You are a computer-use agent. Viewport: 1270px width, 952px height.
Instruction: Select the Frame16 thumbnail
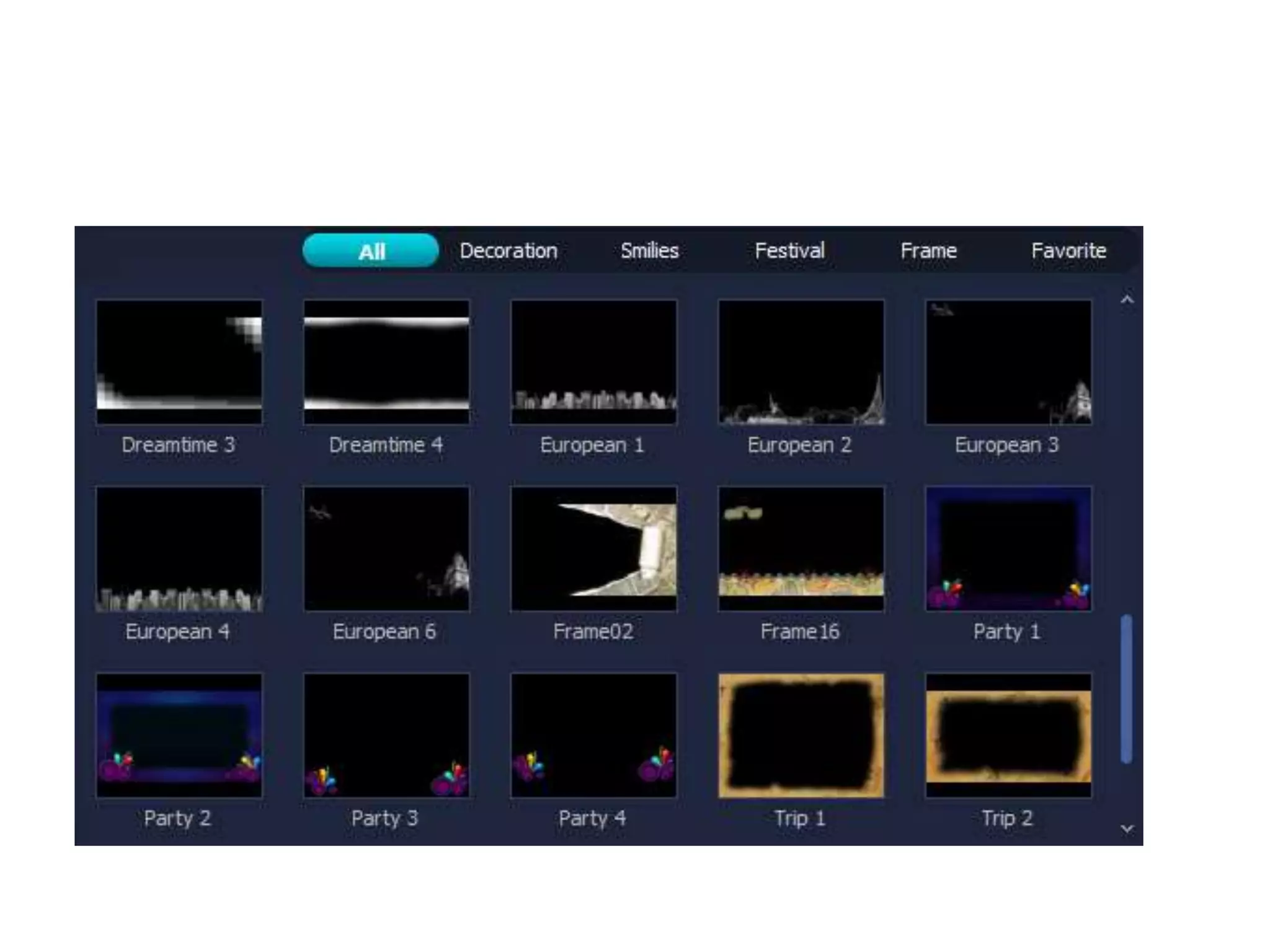click(801, 549)
